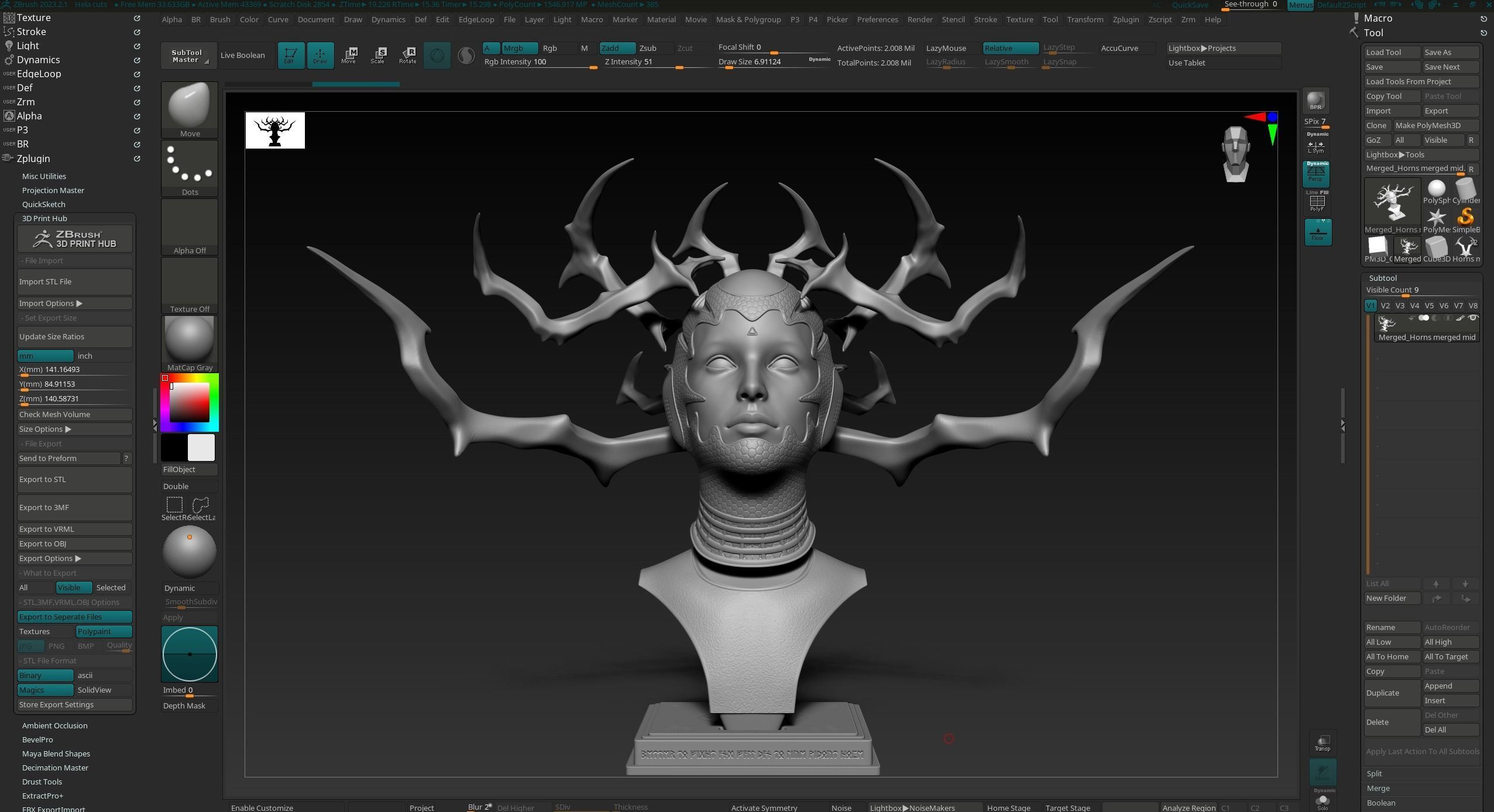Screen dimensions: 1494x812
Task: Click the PolyF polyframe icon
Action: [x=1317, y=202]
